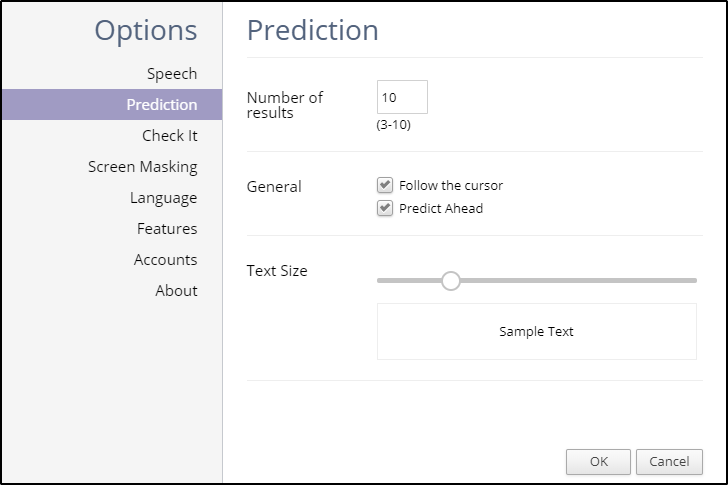Click the Sample Text preview box
The height and width of the screenshot is (485, 728).
click(536, 332)
